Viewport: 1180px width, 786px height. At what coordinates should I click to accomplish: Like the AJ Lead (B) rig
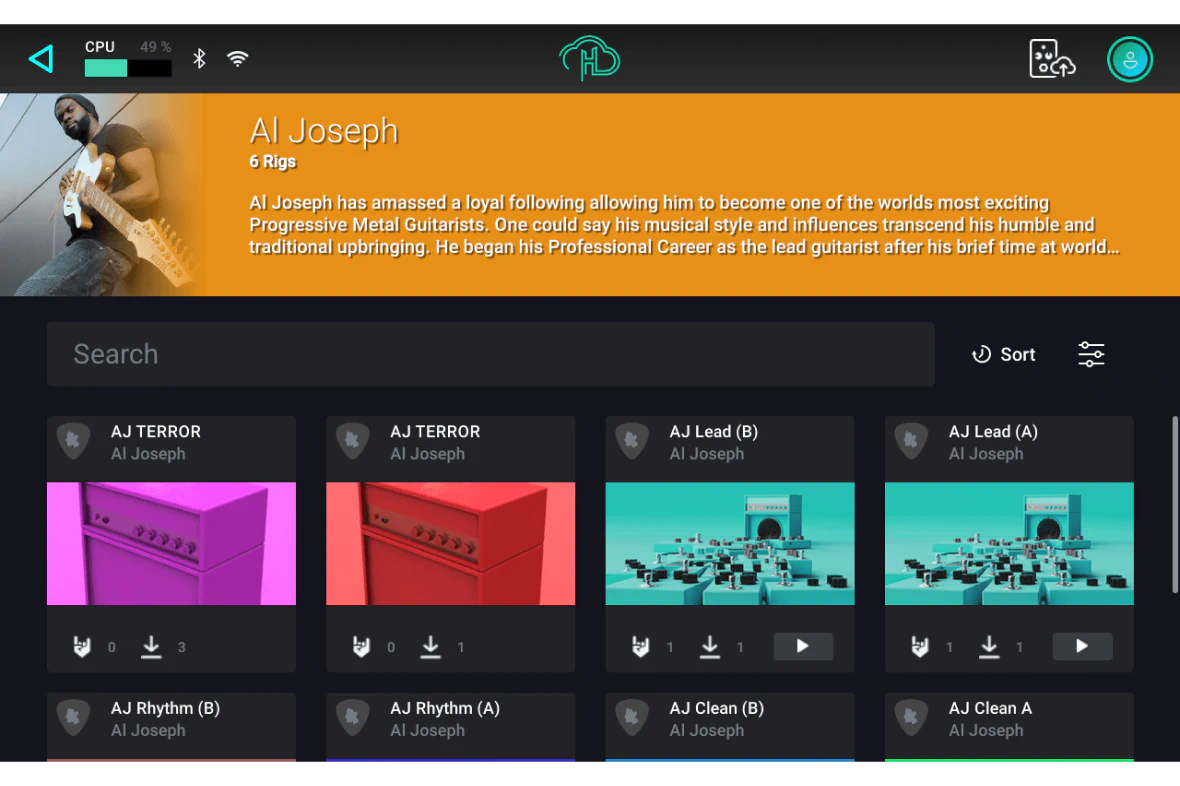tap(640, 647)
